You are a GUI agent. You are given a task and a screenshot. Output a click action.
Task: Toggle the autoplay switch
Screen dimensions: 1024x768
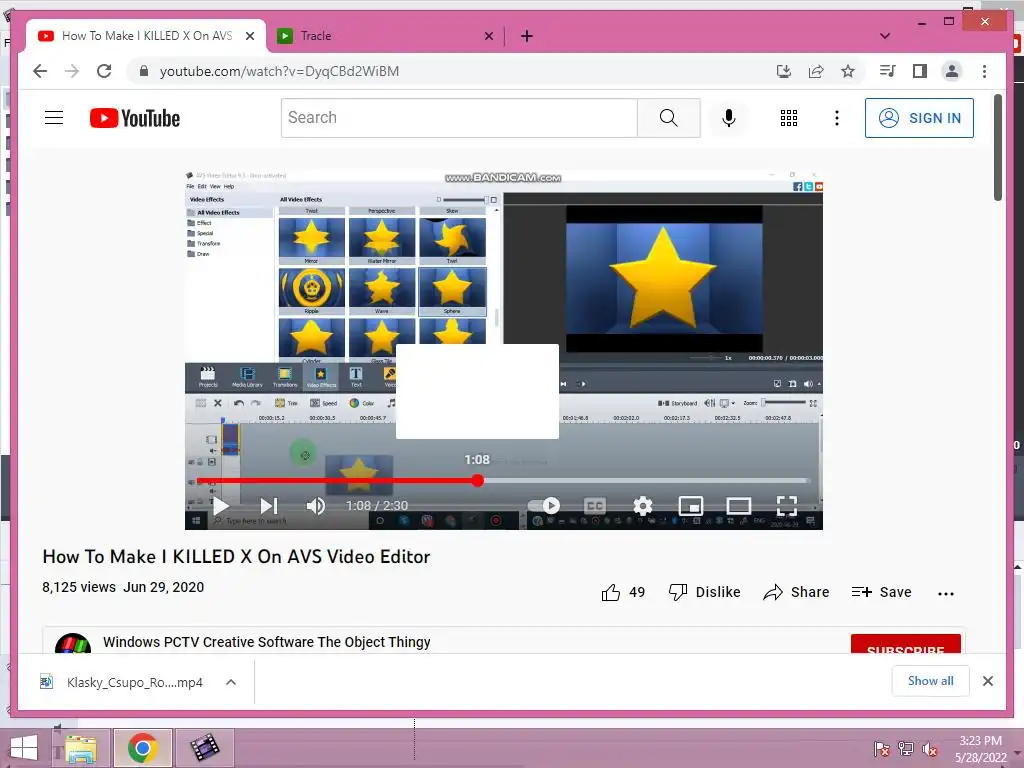[544, 505]
